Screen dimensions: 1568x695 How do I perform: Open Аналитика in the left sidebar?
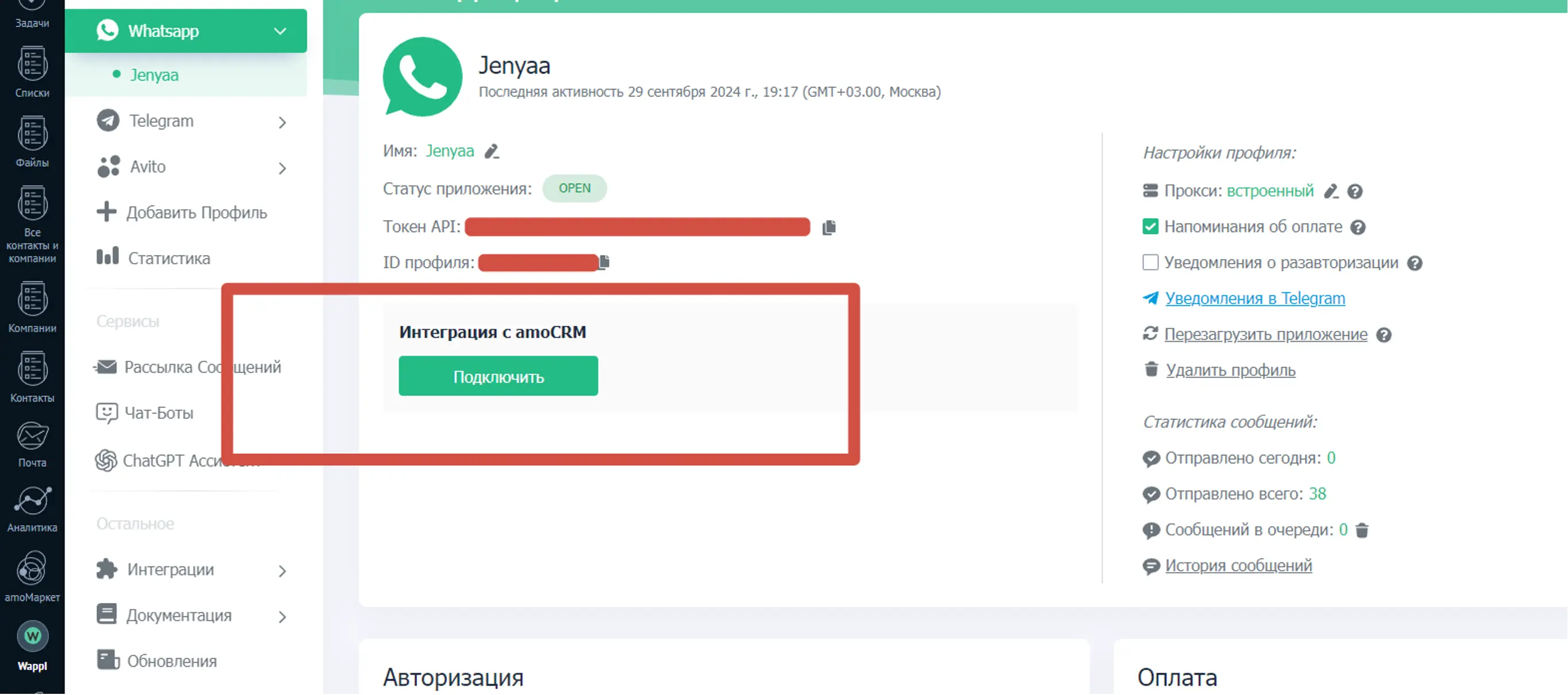coord(32,509)
